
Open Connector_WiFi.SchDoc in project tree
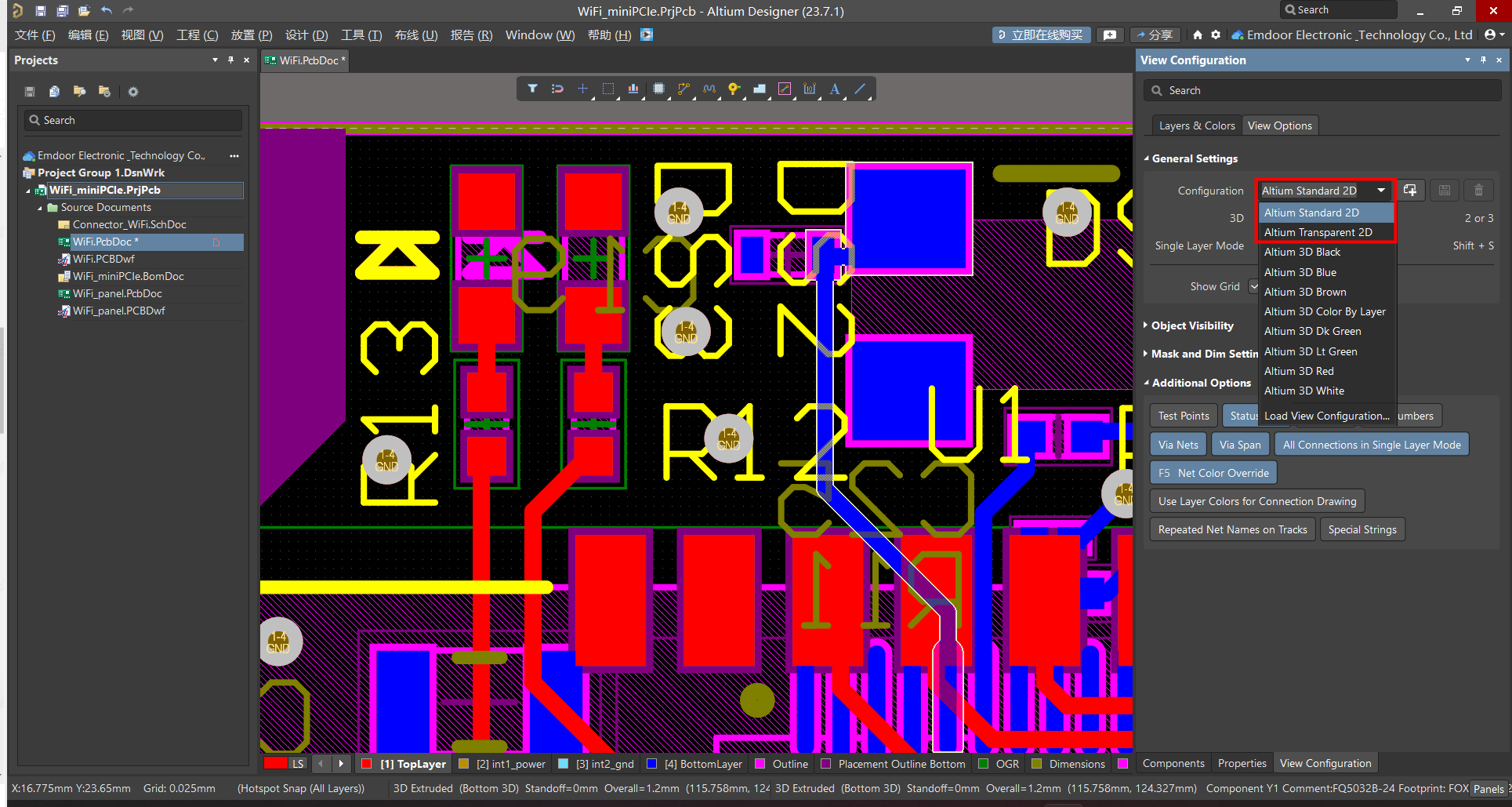129,224
